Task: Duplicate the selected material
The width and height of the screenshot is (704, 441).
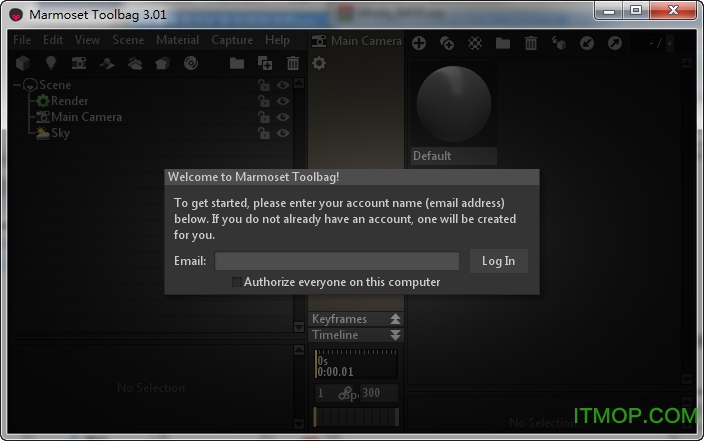Action: tap(447, 43)
